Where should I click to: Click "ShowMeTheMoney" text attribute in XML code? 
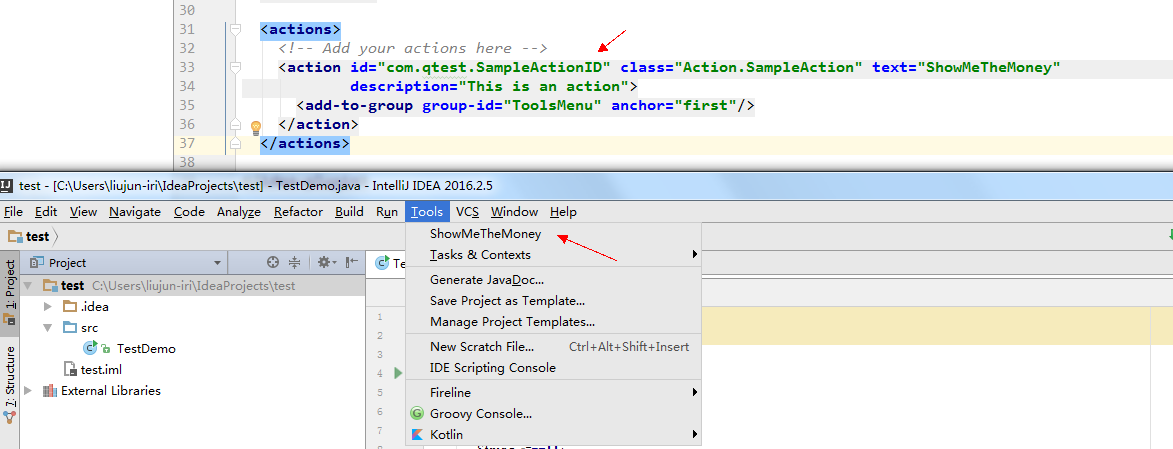point(993,67)
